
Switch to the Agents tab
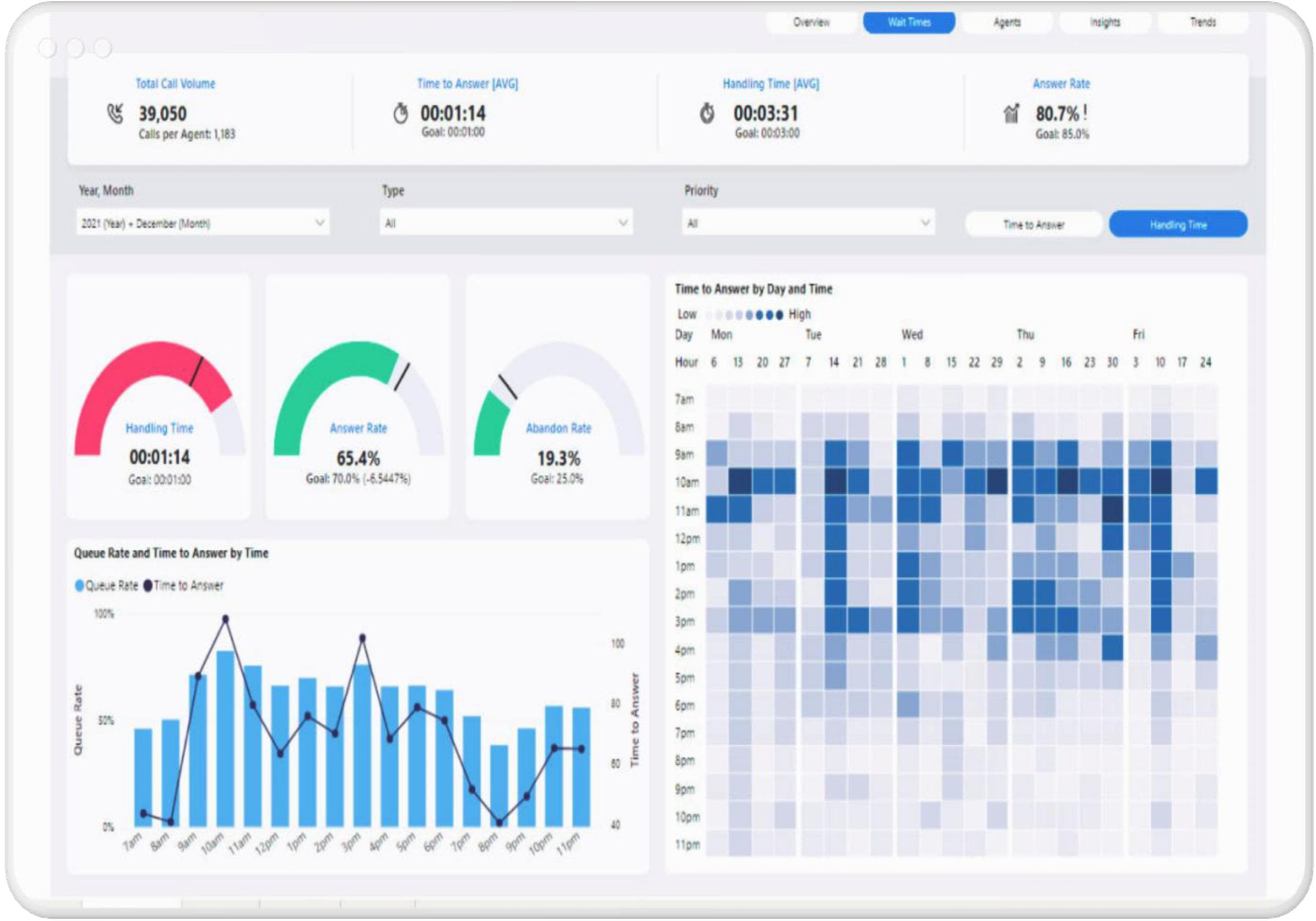pyautogui.click(x=1007, y=22)
